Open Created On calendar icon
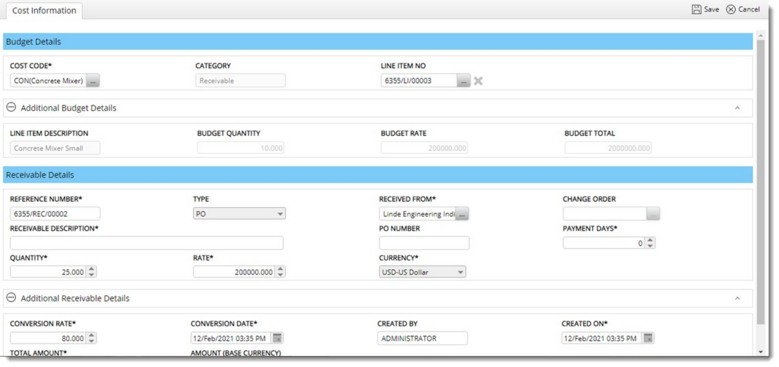779x367 pixels. tap(648, 338)
